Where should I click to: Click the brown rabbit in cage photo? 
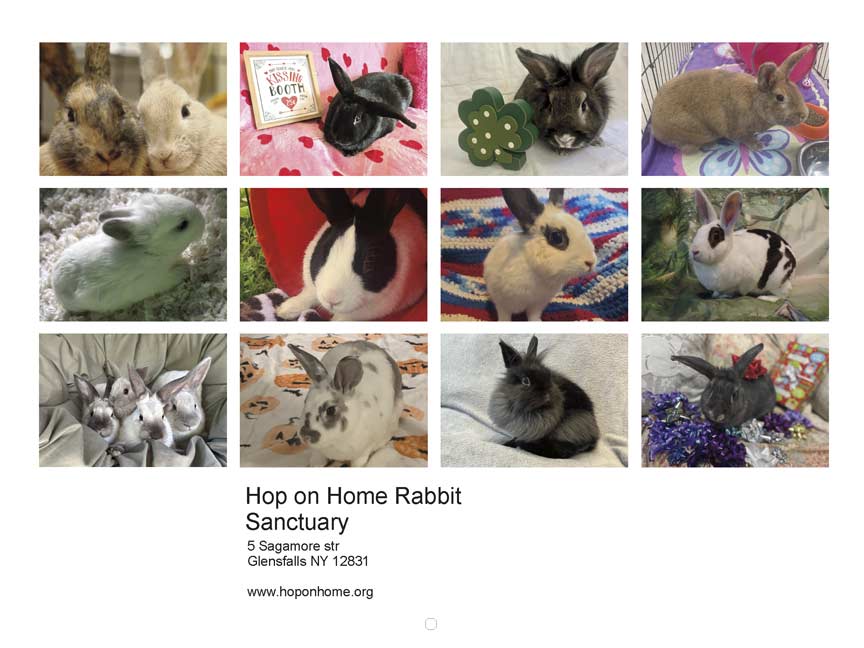coord(735,109)
